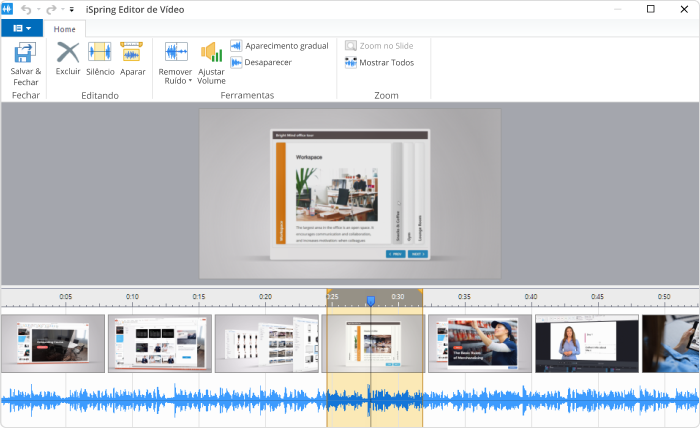Click the Redo arrow in title bar
Screen dimensions: 700x428
(x=51, y=9)
